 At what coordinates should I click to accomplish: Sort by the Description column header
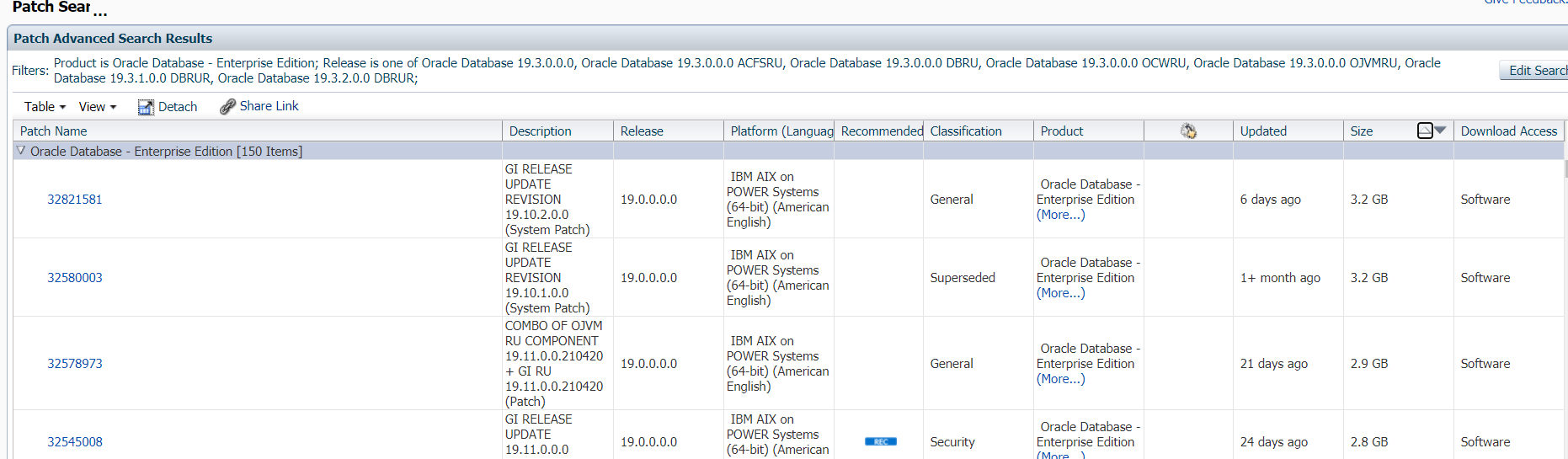click(557, 131)
